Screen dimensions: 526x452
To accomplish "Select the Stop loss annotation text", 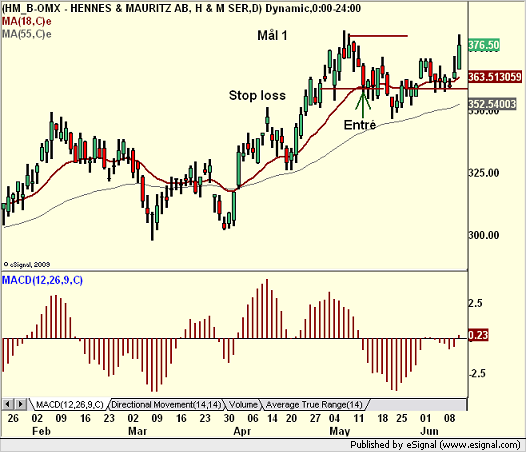I will coord(257,95).
